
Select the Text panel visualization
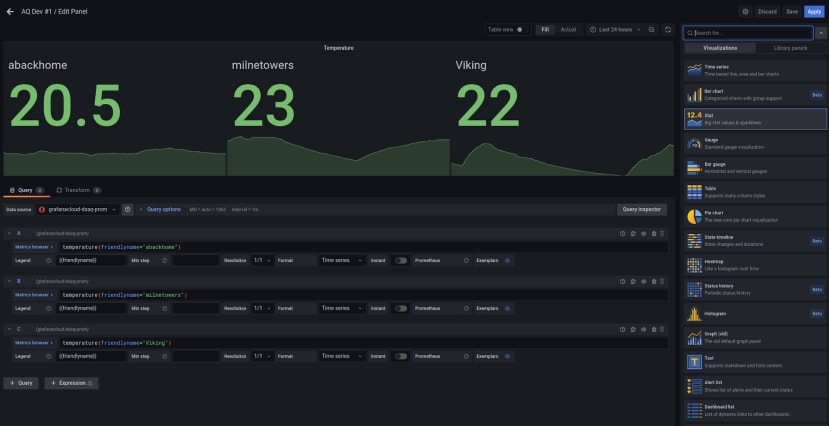point(755,362)
